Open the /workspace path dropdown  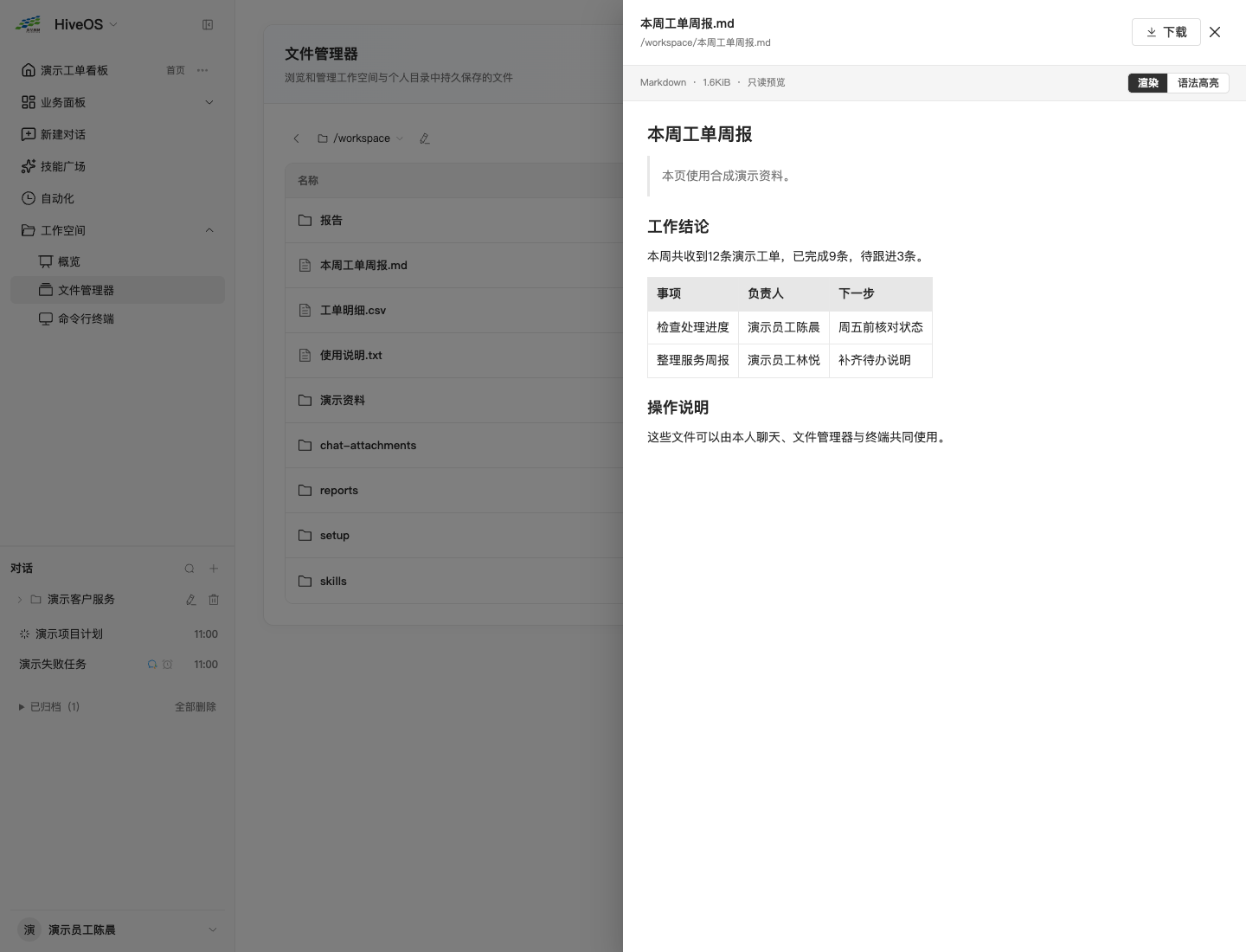(x=360, y=138)
